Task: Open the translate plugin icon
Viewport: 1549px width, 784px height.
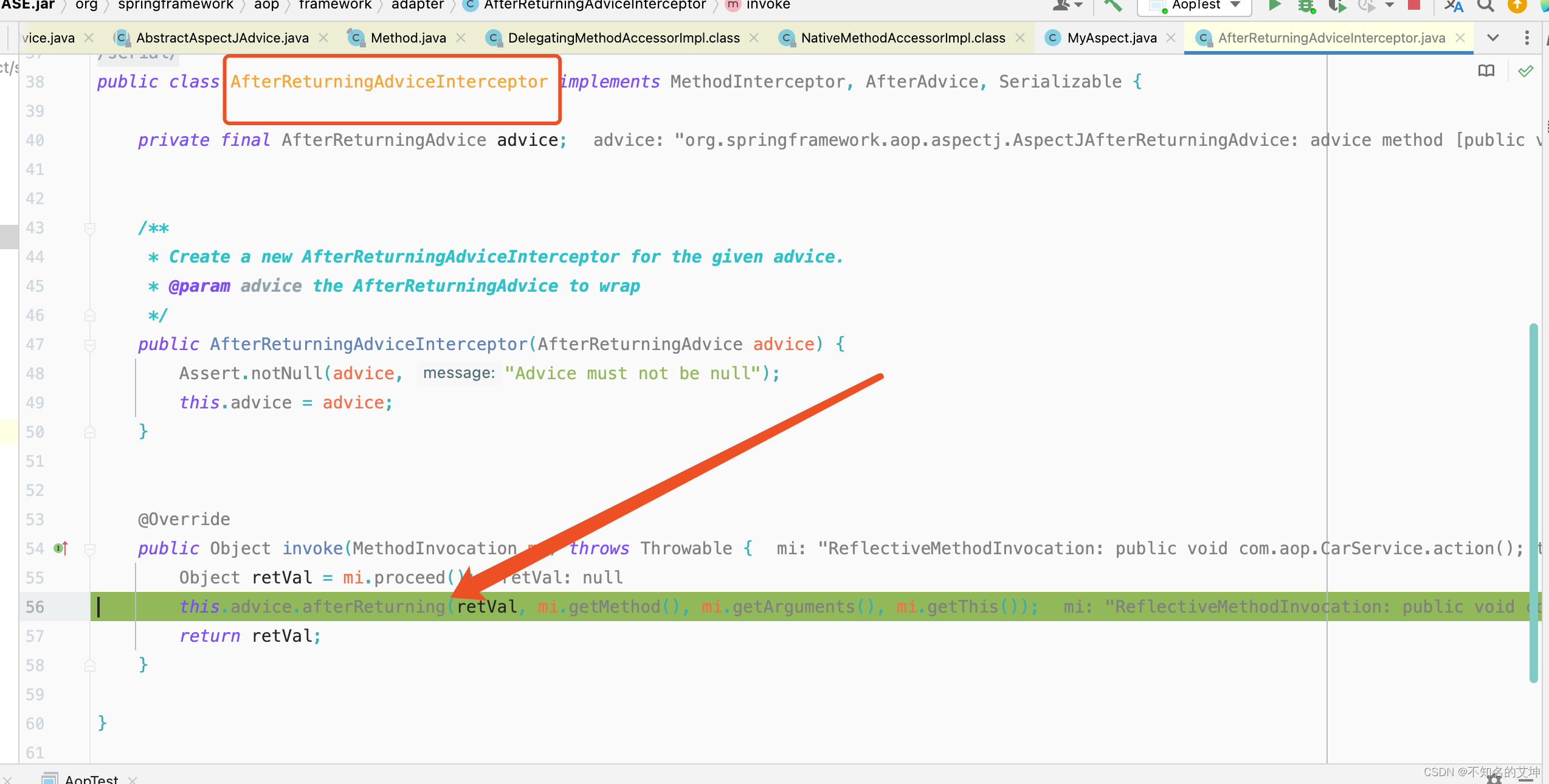Action: [1454, 6]
